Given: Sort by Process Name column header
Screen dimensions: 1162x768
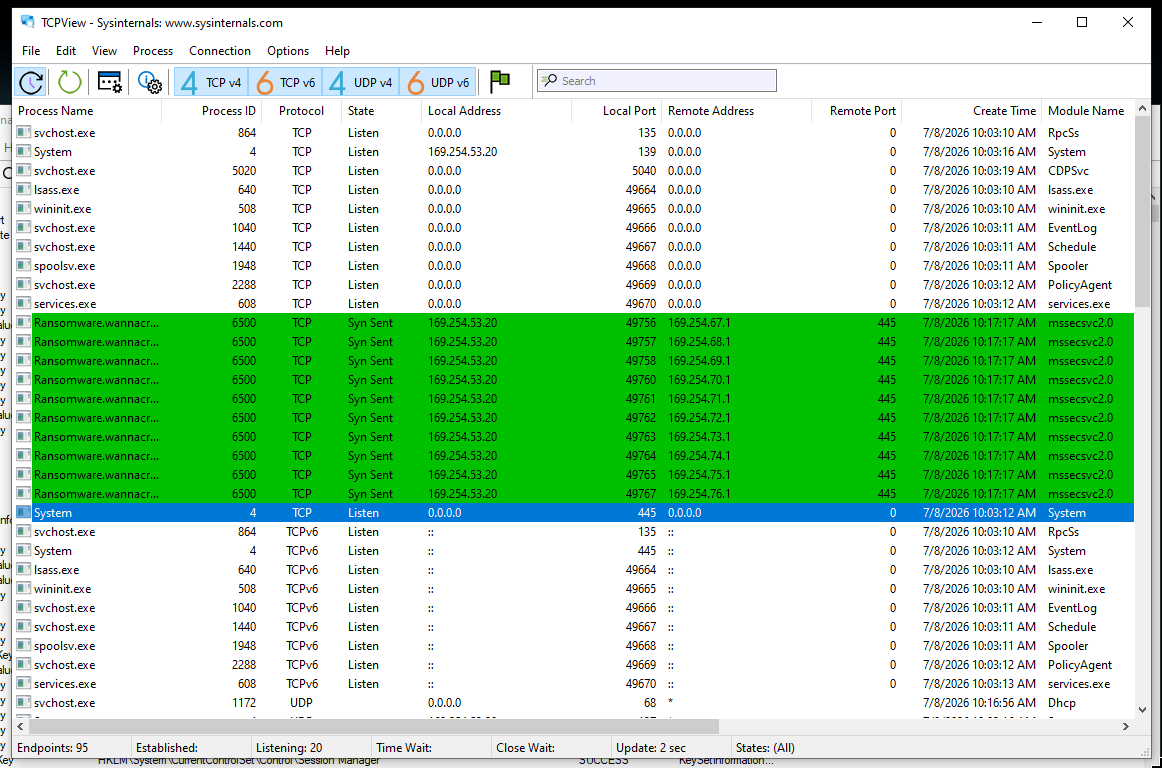Looking at the screenshot, I should (87, 111).
